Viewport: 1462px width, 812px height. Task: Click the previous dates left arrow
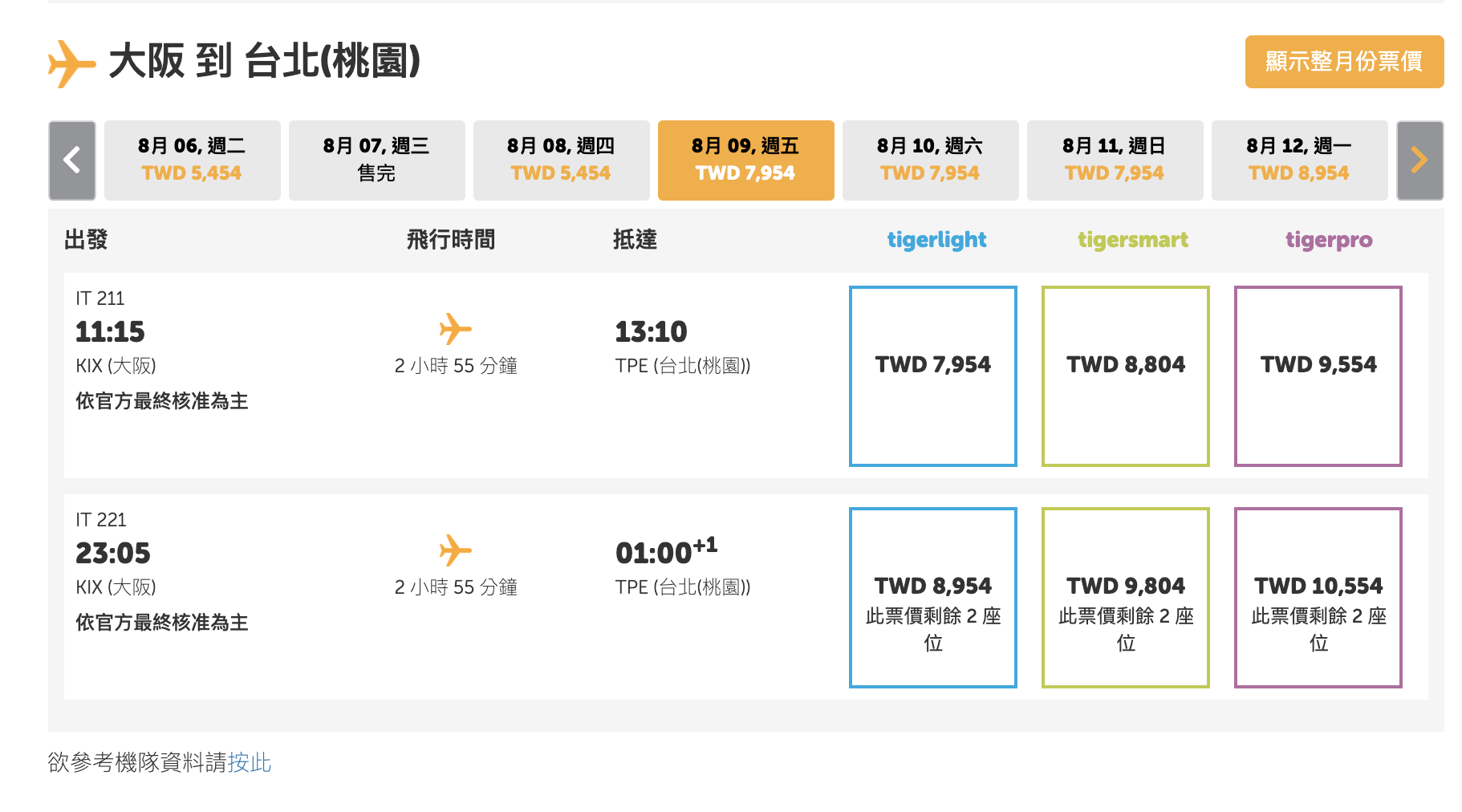tap(72, 160)
